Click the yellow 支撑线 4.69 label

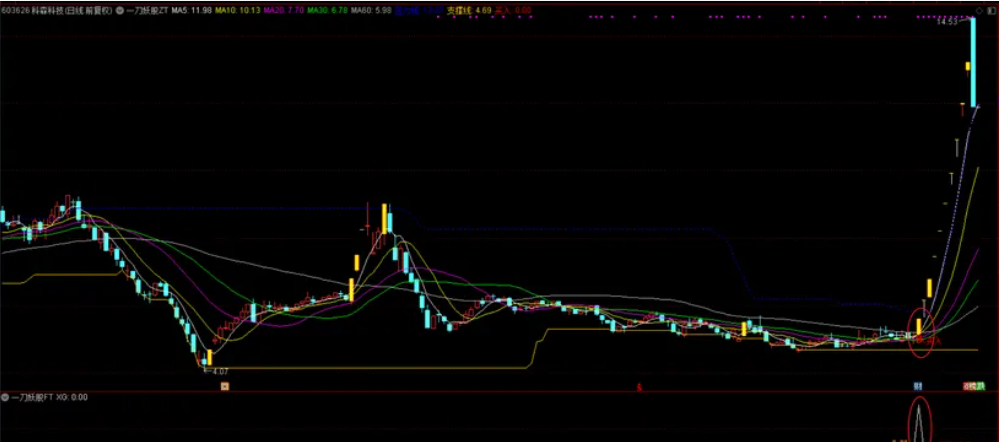(x=468, y=10)
